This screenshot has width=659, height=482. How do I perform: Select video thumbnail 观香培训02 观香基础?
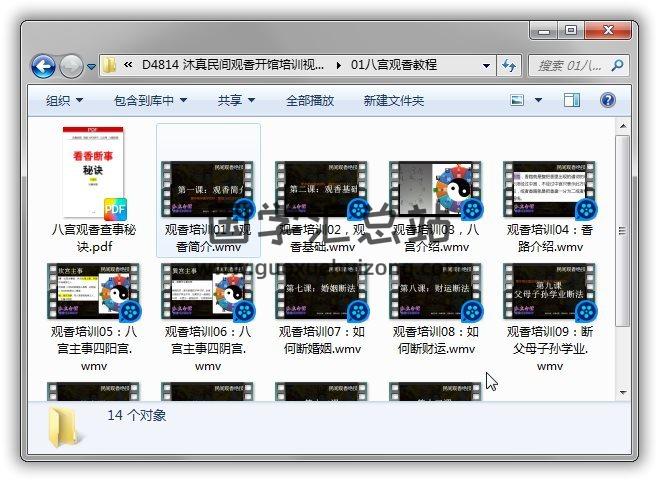coord(322,190)
